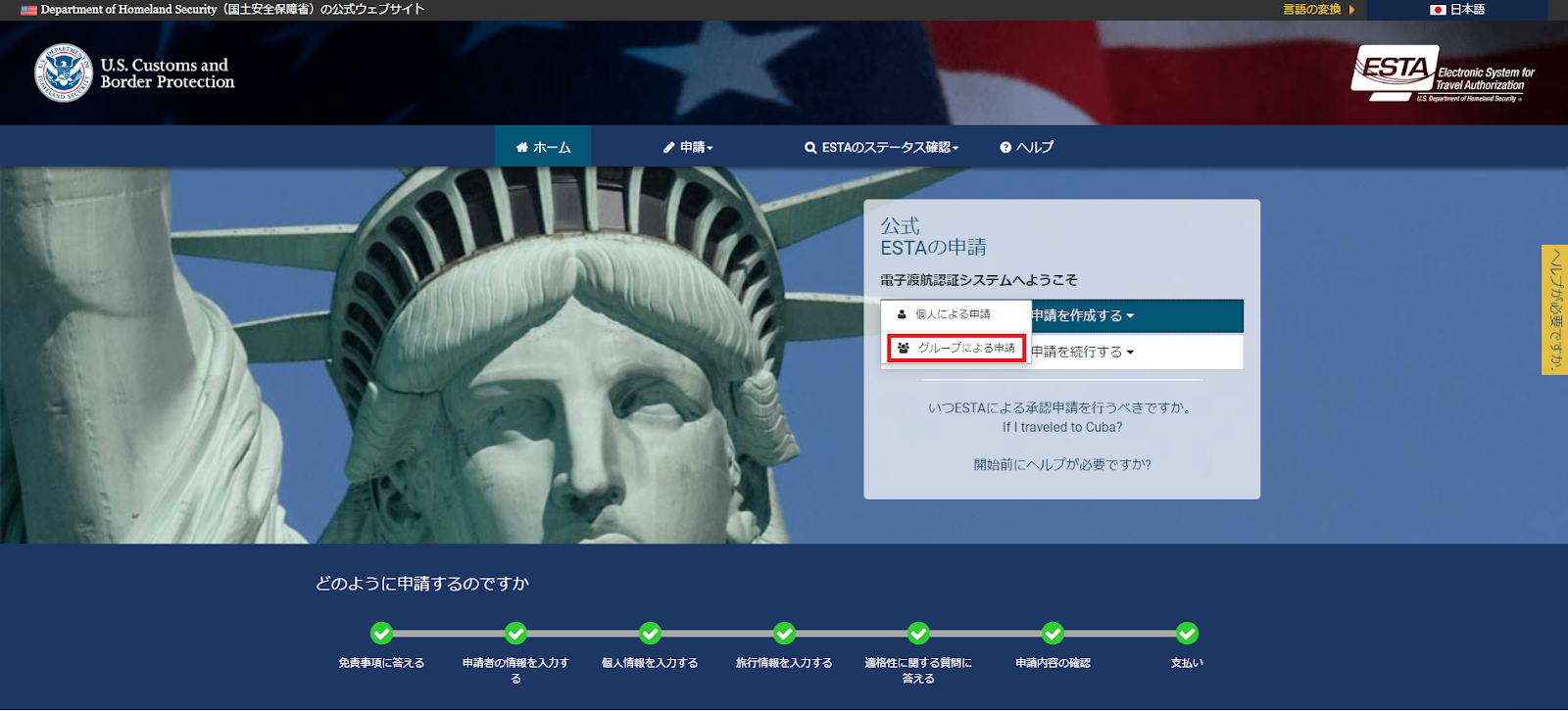Click the ESTA logo in header
The image size is (1568, 711).
tap(1443, 73)
